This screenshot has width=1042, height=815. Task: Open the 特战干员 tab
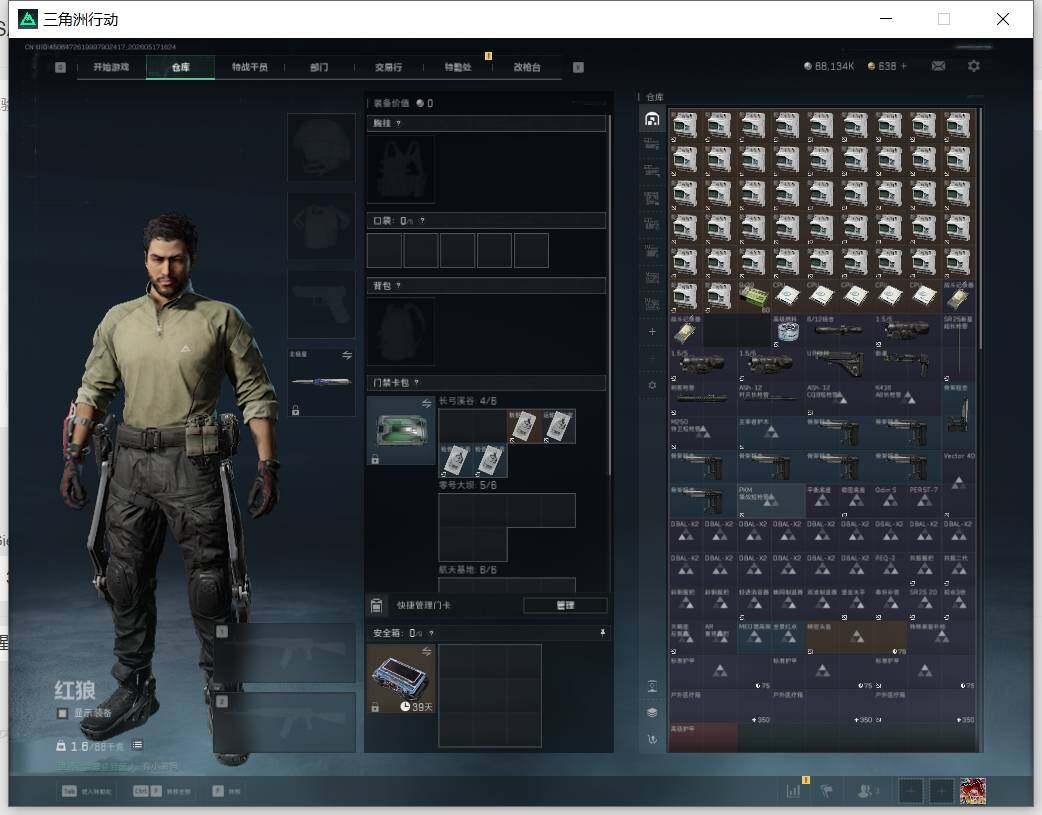pos(250,67)
